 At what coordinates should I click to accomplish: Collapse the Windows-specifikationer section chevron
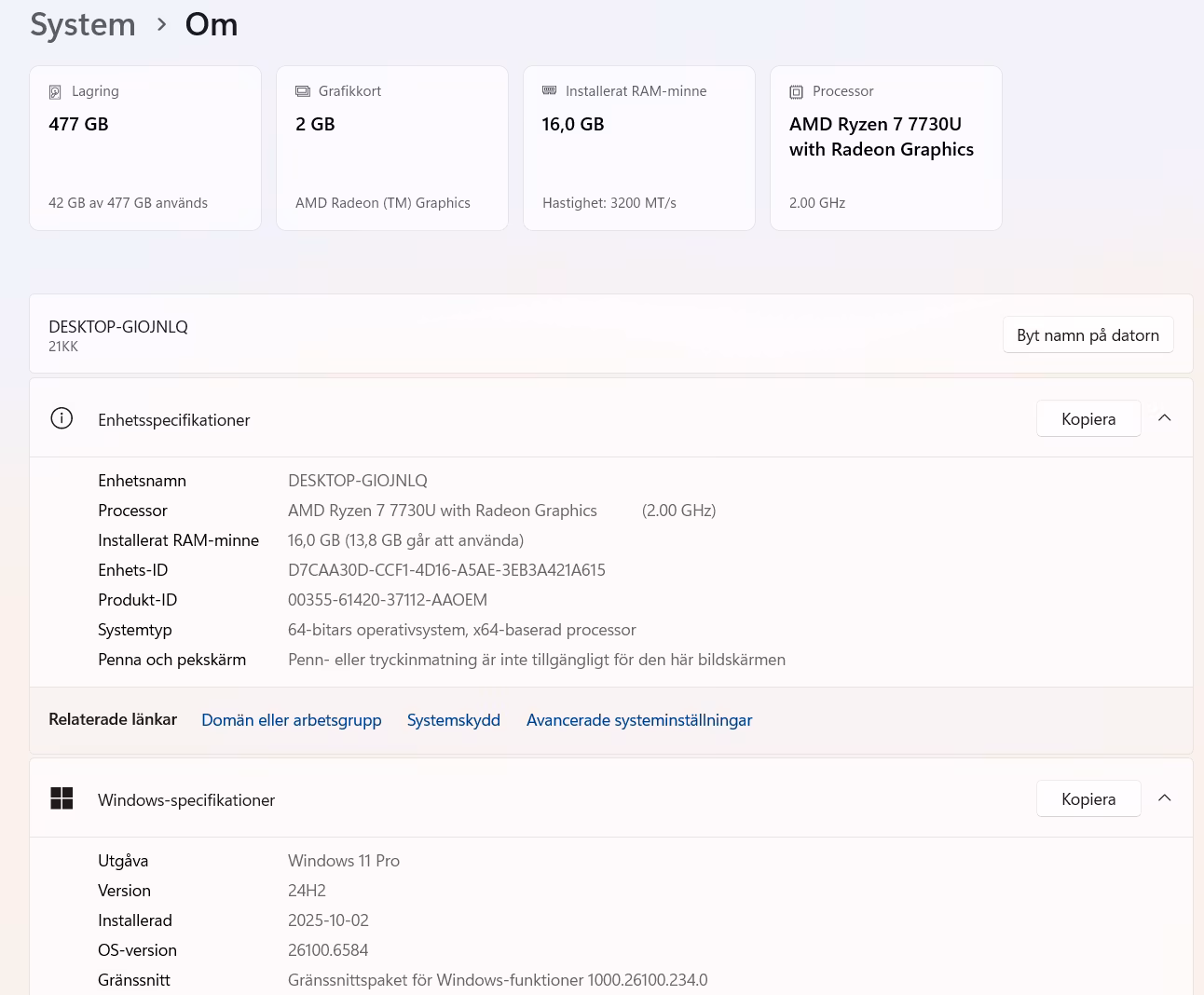1164,798
